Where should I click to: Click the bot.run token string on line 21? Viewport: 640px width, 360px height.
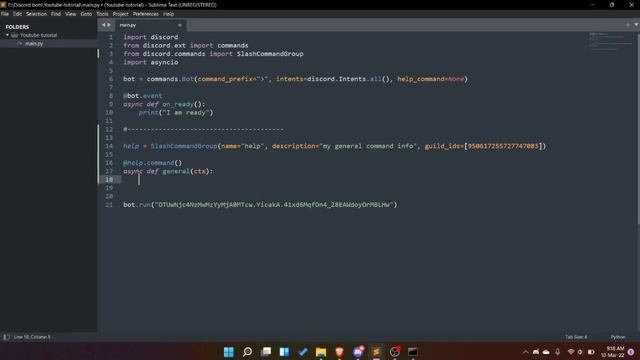274,204
